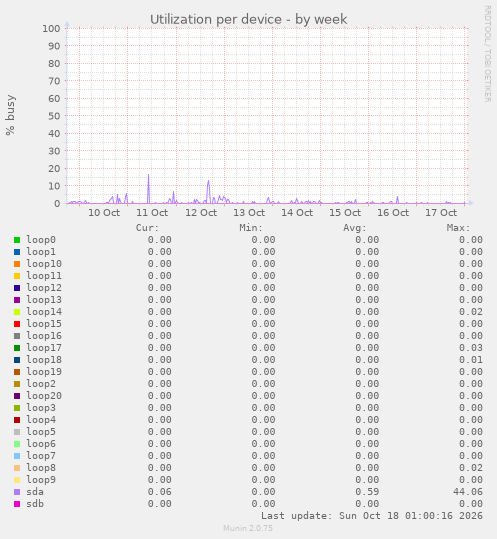
Task: Select the loop7 legend label
Action: [x=41, y=456]
